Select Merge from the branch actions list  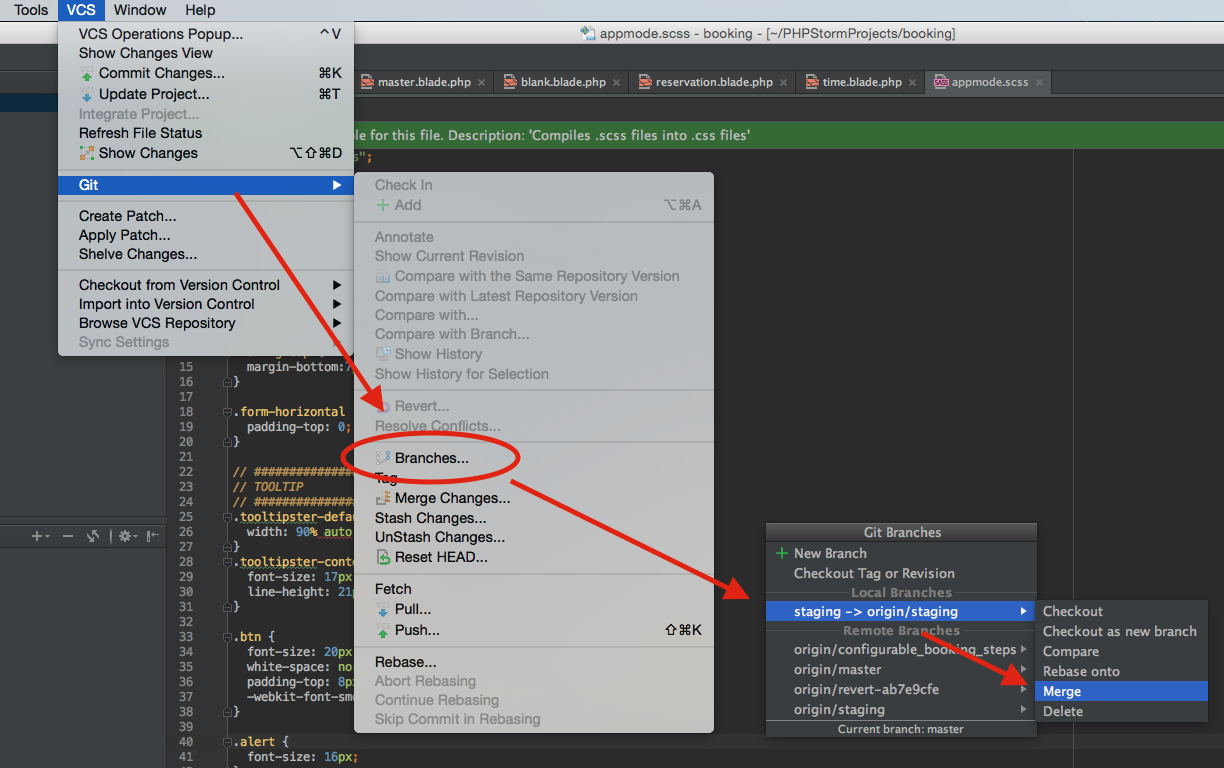[x=1062, y=691]
